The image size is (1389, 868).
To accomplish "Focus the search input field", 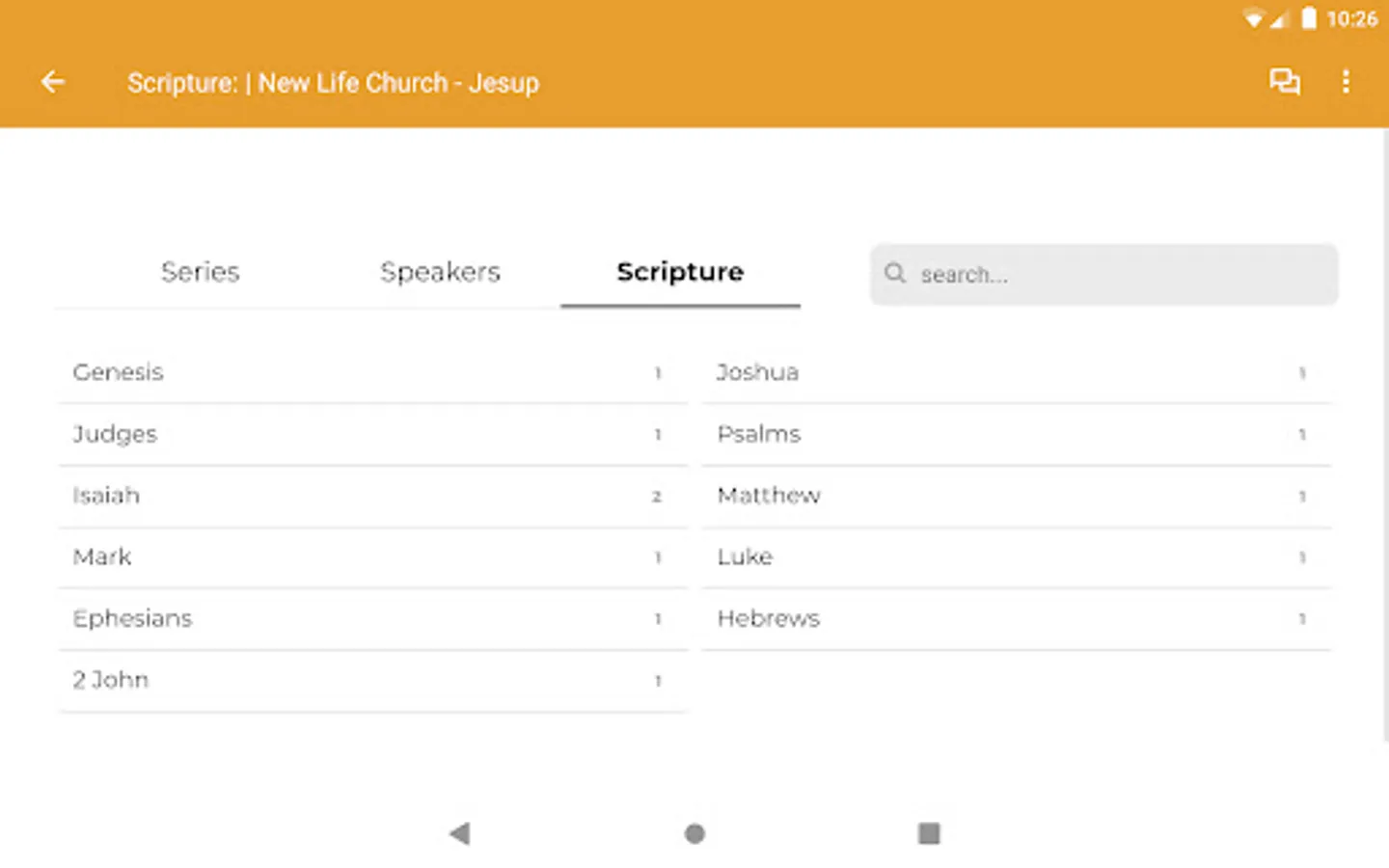I will (1119, 275).
